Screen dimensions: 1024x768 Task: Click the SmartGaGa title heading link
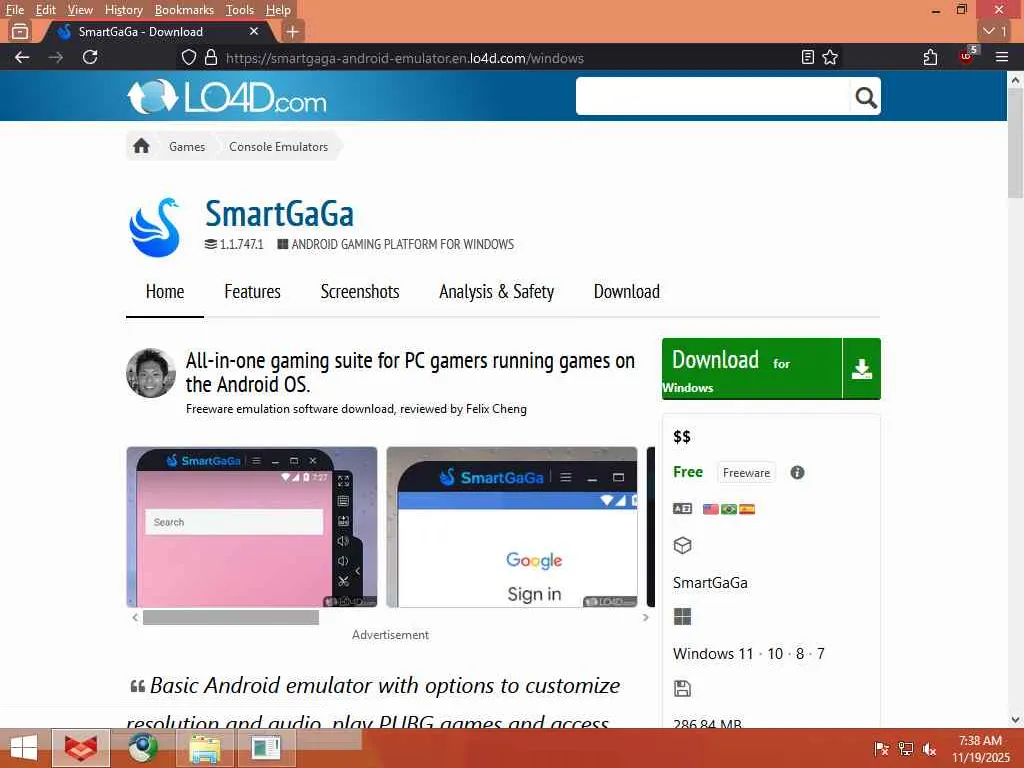280,214
